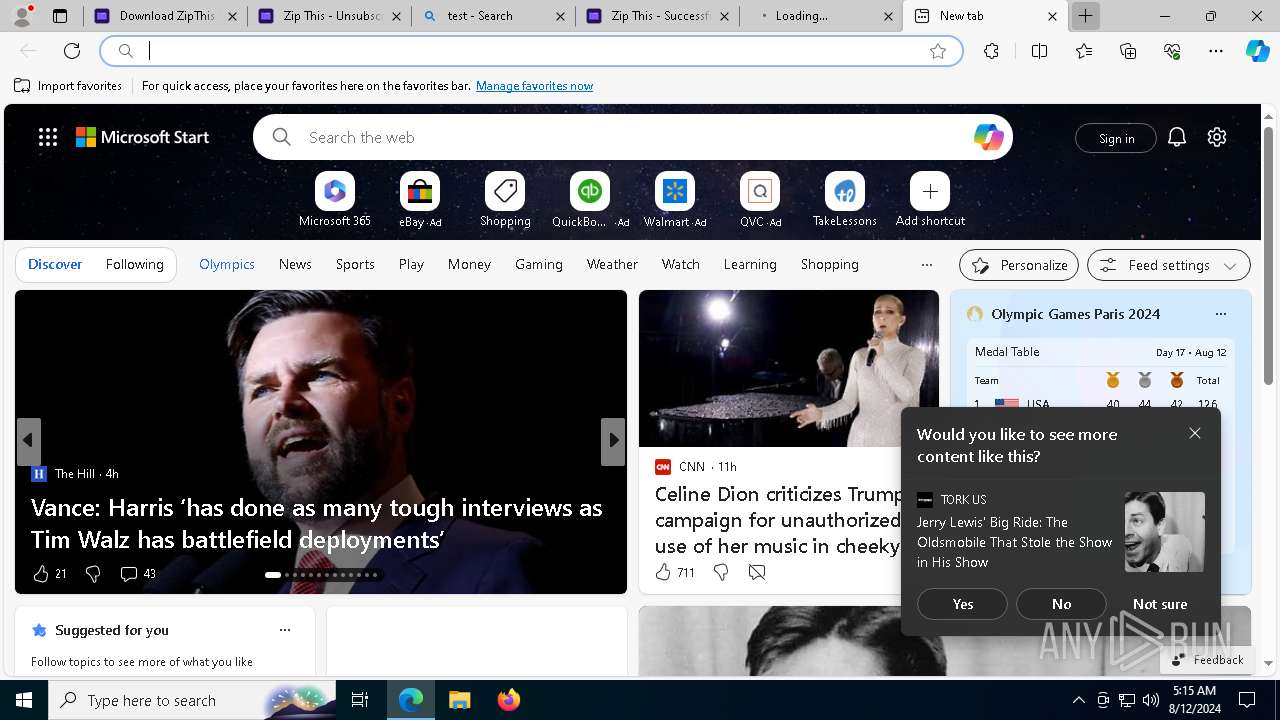Show hidden system tray icons

(x=1078, y=700)
